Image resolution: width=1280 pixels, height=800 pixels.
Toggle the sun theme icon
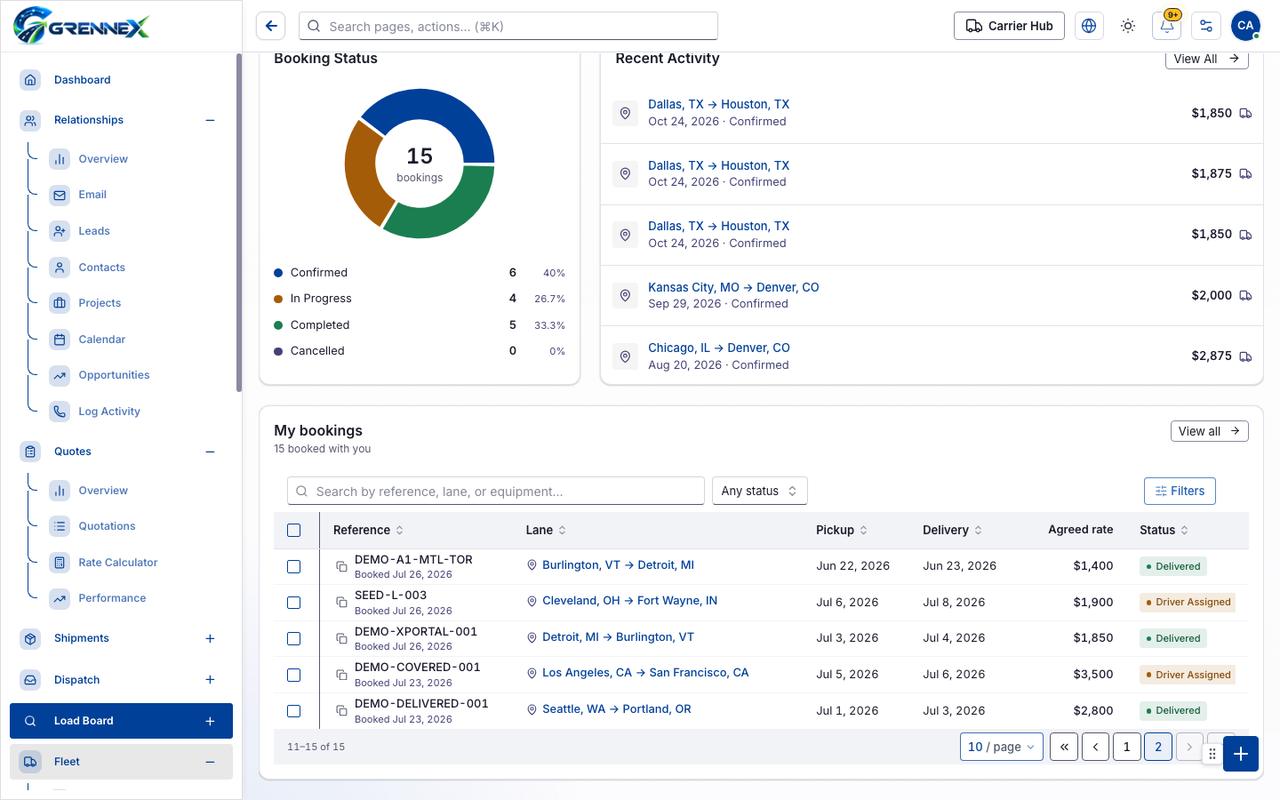point(1128,26)
